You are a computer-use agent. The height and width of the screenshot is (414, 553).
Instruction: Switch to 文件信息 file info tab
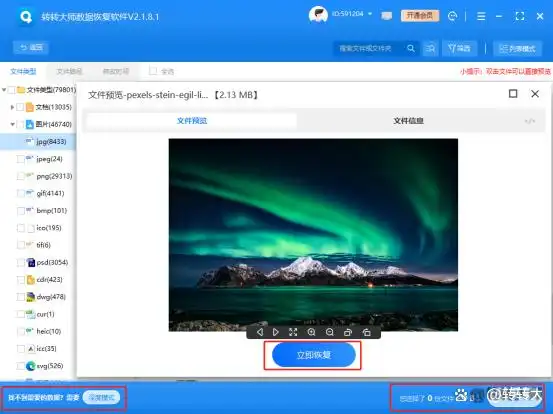point(408,121)
